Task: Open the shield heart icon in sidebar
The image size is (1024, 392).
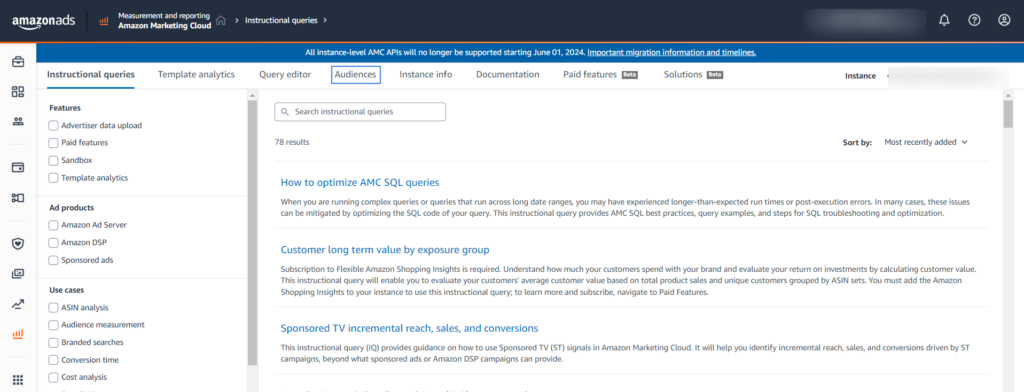Action: click(18, 244)
